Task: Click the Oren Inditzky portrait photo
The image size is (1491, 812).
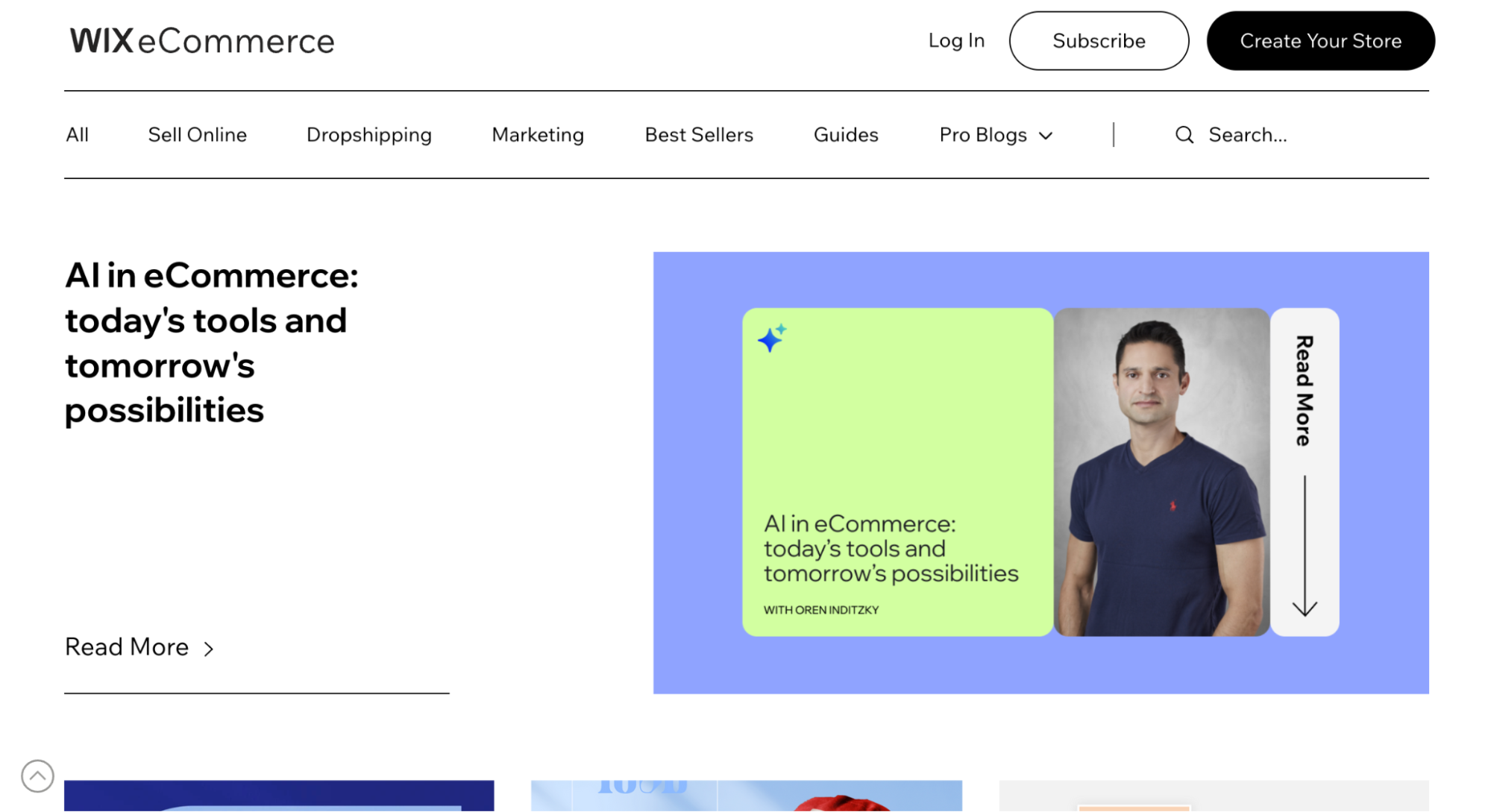Action: click(x=1161, y=472)
